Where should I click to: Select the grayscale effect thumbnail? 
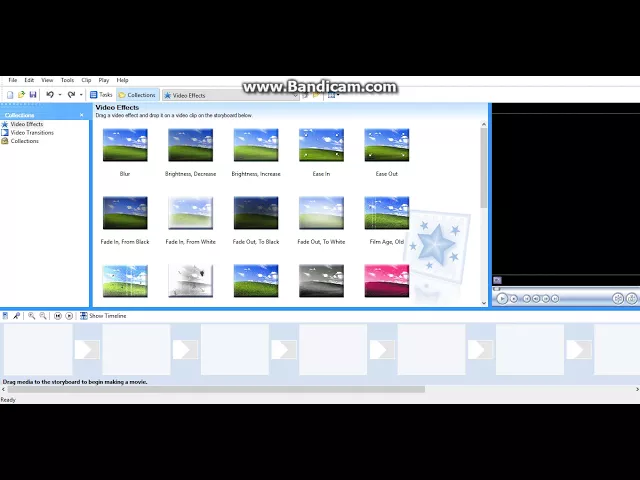[x=321, y=281]
